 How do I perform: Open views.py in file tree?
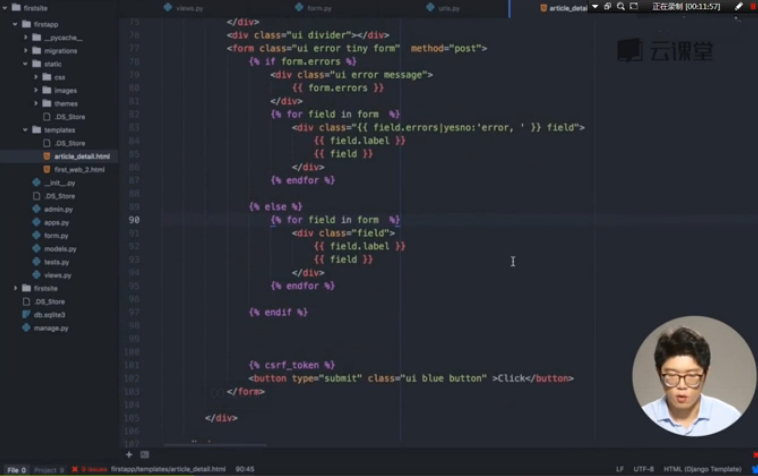[x=58, y=275]
